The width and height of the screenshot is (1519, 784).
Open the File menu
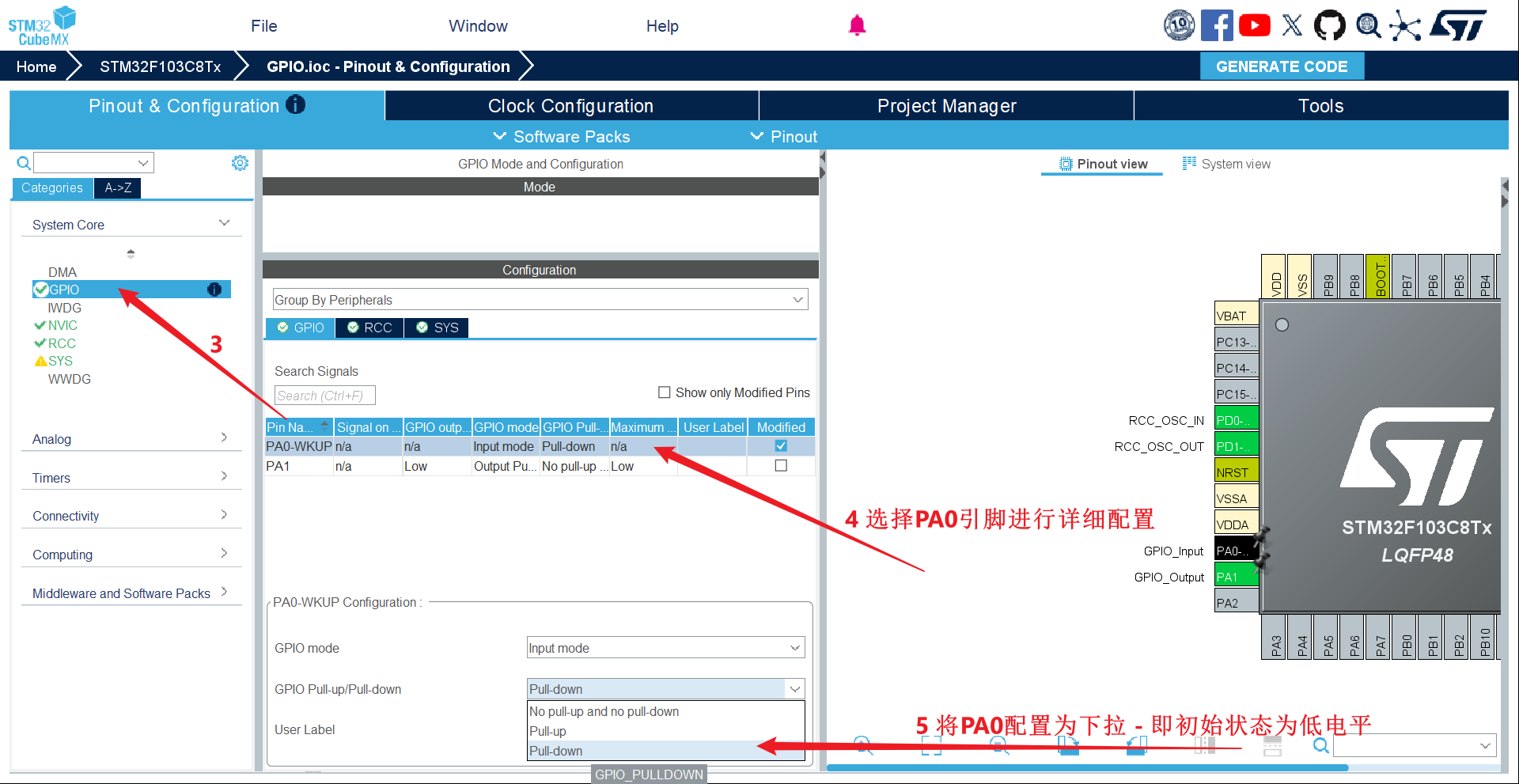264,26
